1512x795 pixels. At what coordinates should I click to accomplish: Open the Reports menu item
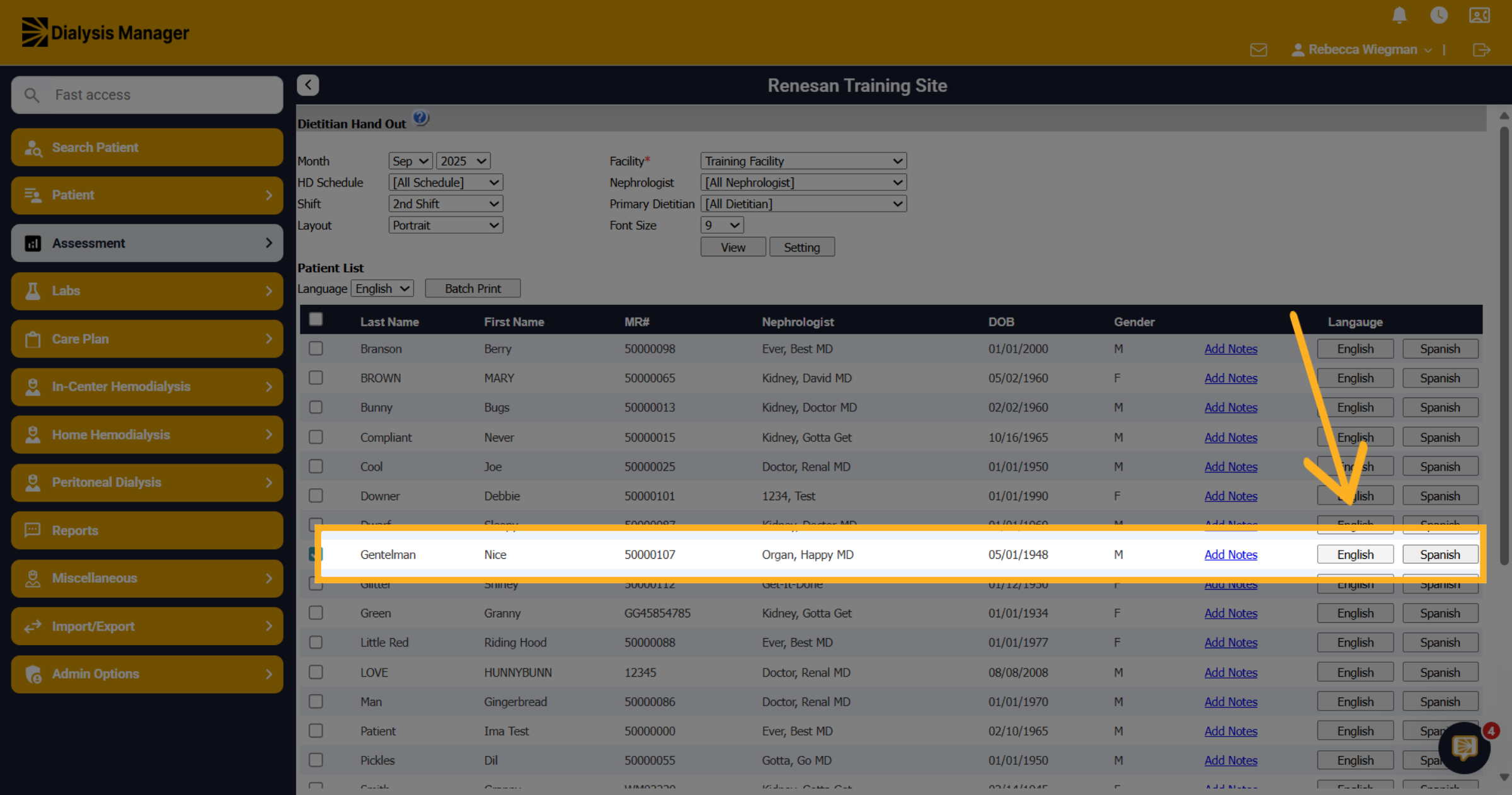pyautogui.click(x=147, y=530)
